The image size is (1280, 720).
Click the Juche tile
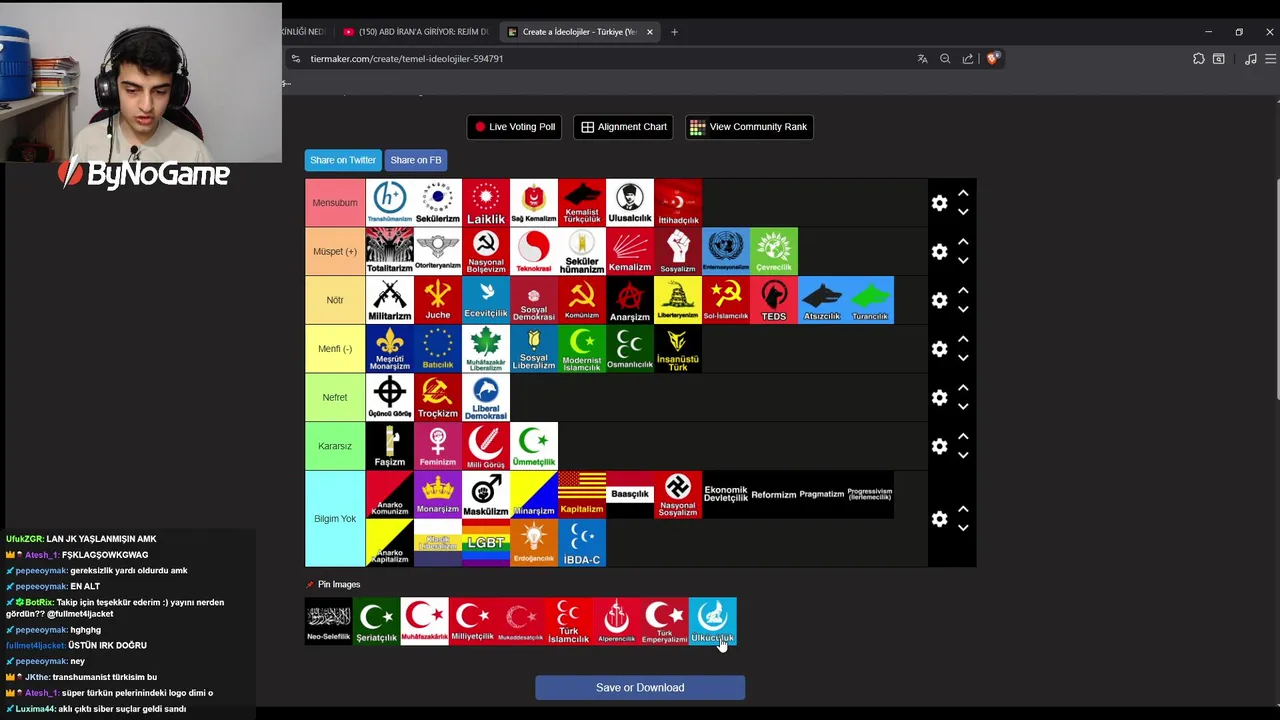point(437,300)
